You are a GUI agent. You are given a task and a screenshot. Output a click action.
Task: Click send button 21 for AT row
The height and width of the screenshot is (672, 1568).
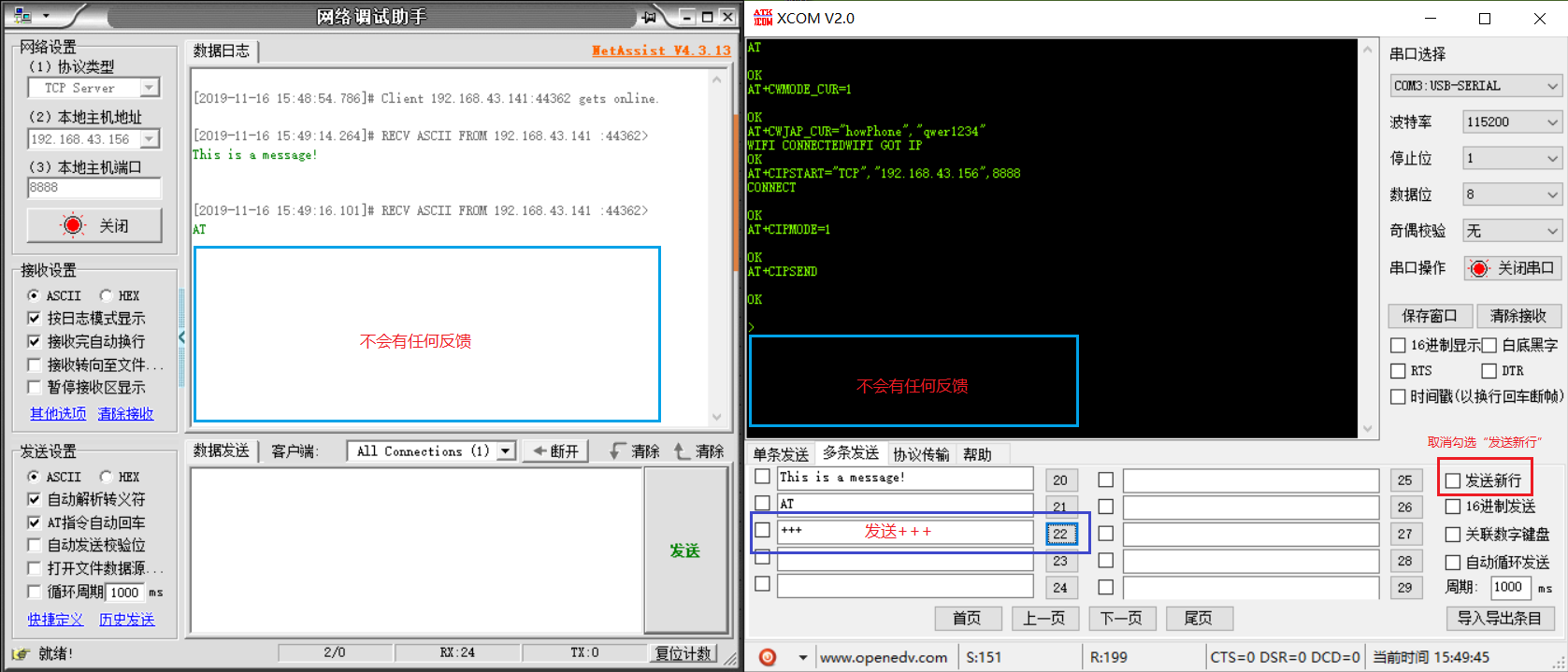click(x=1060, y=507)
